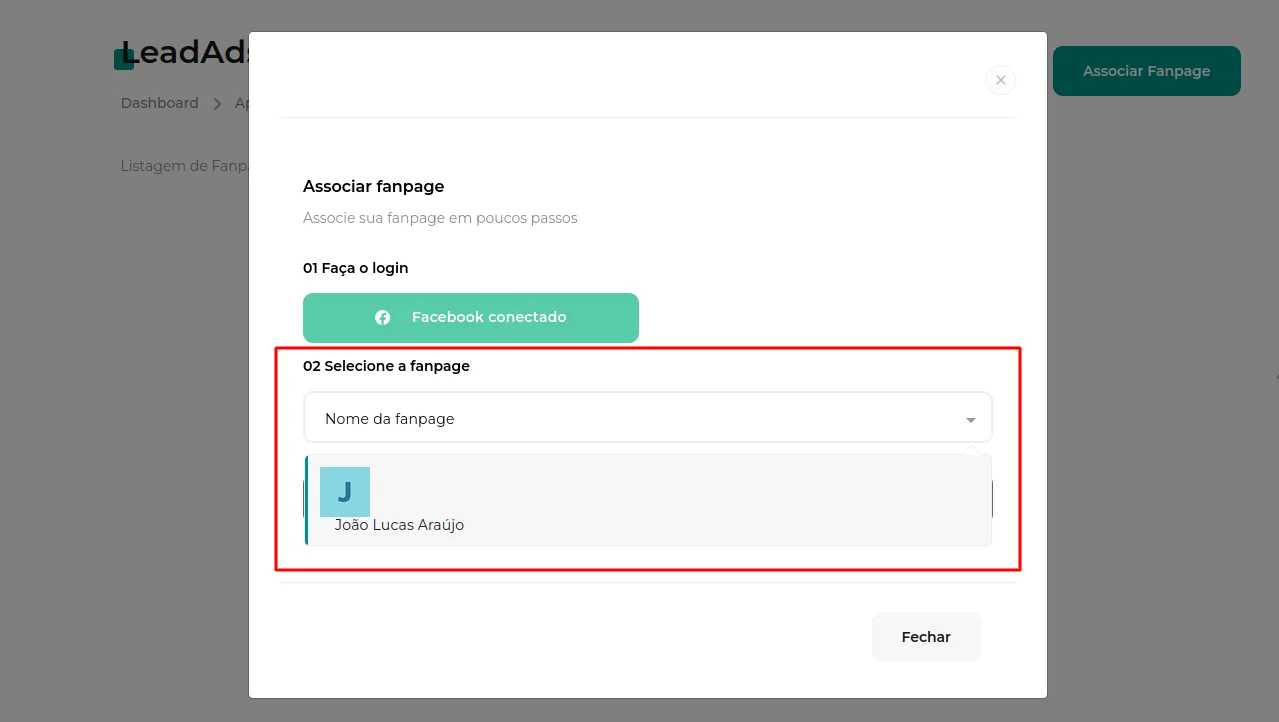
Task: Click the Facebook conectado button
Action: (471, 318)
